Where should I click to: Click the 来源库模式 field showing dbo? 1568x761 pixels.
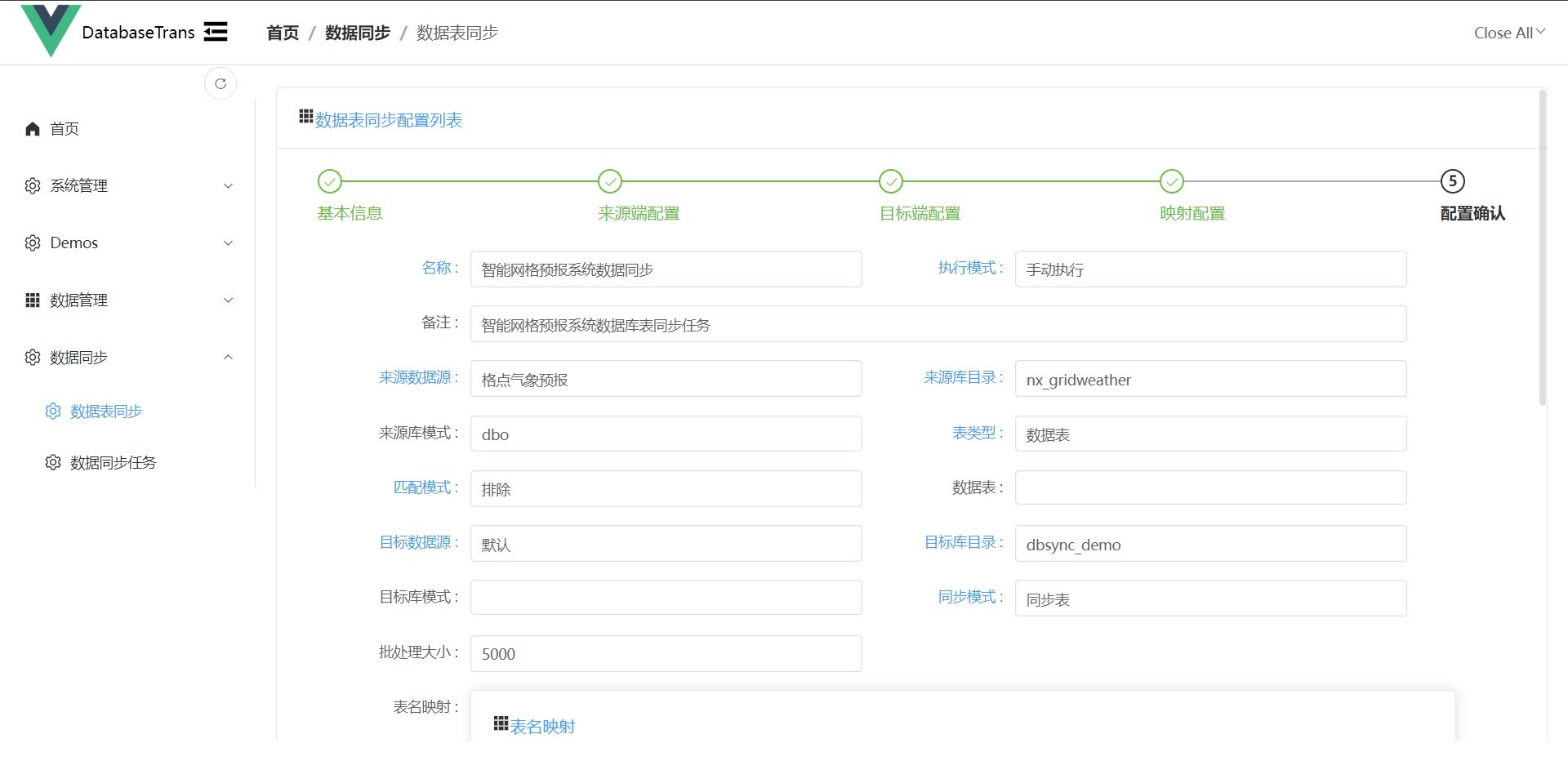pos(666,434)
